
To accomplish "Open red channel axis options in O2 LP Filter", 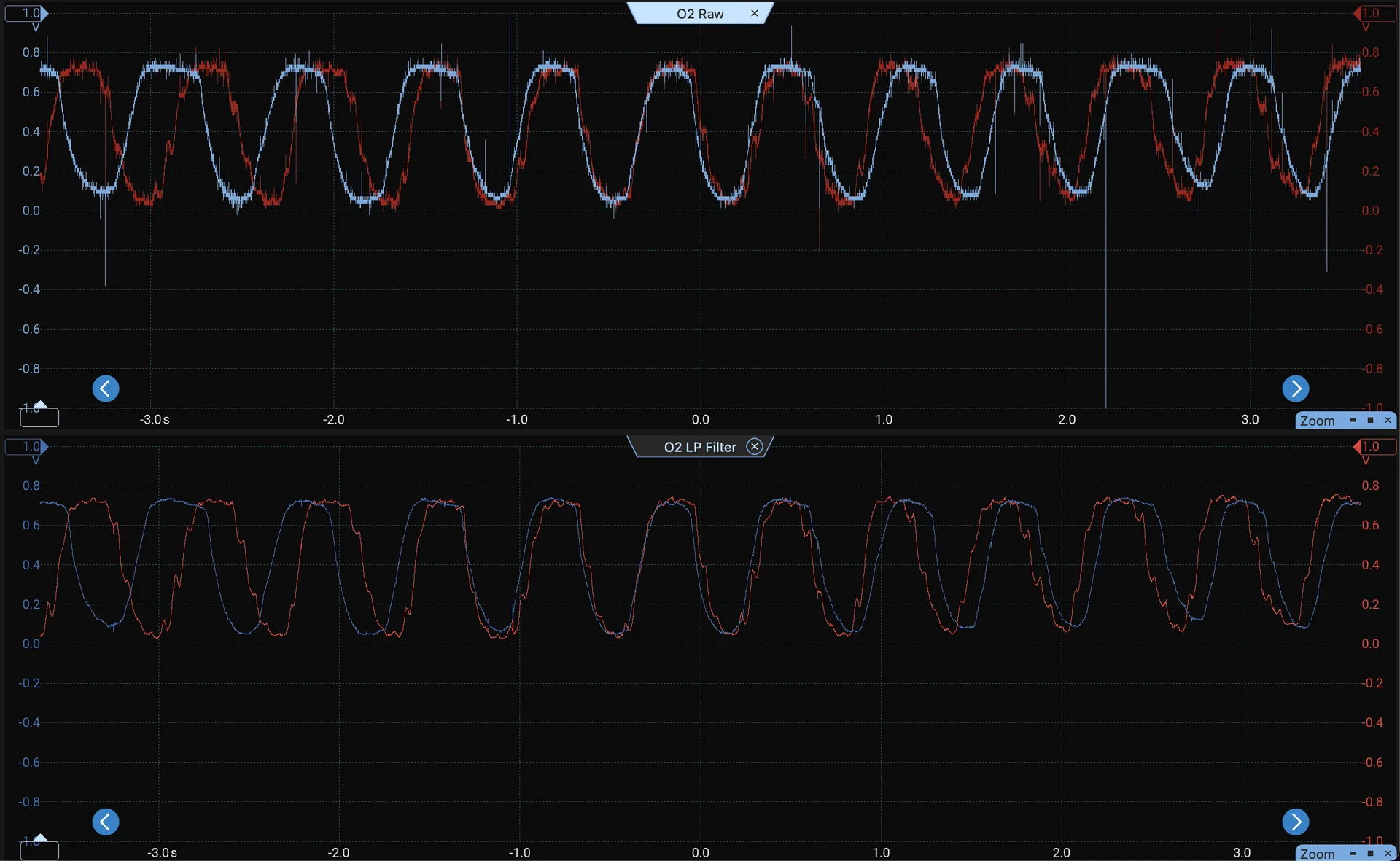I will pyautogui.click(x=1374, y=446).
